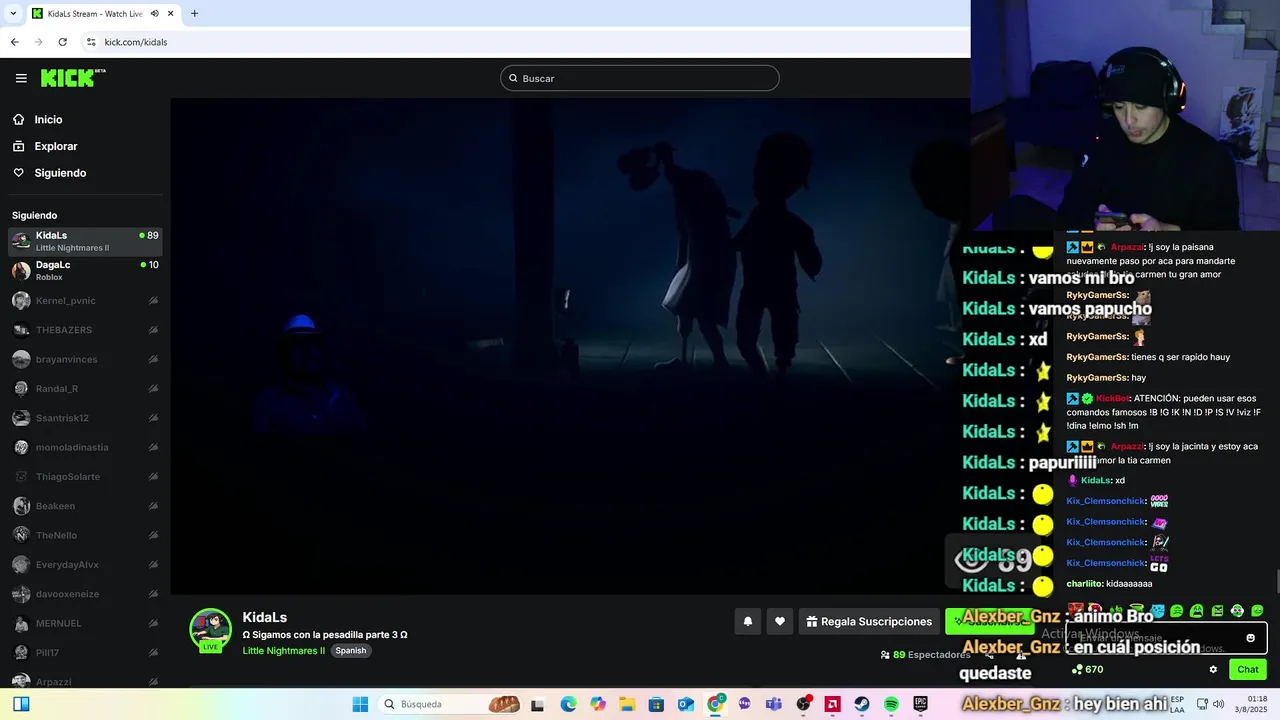The width and height of the screenshot is (1280, 720).
Task: Select KidaLs channel in following list
Action: click(85, 241)
